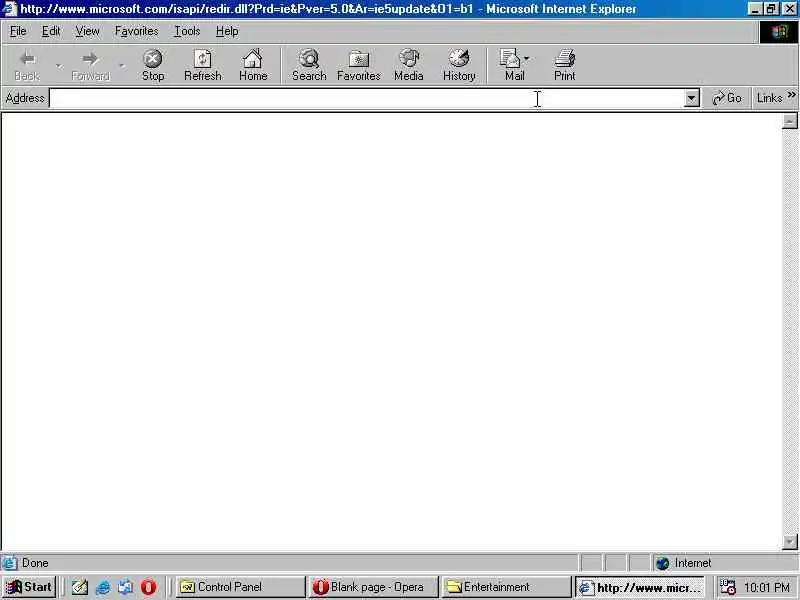800x600 pixels.
Task: Click the Back toolbar button
Action: coord(27,65)
